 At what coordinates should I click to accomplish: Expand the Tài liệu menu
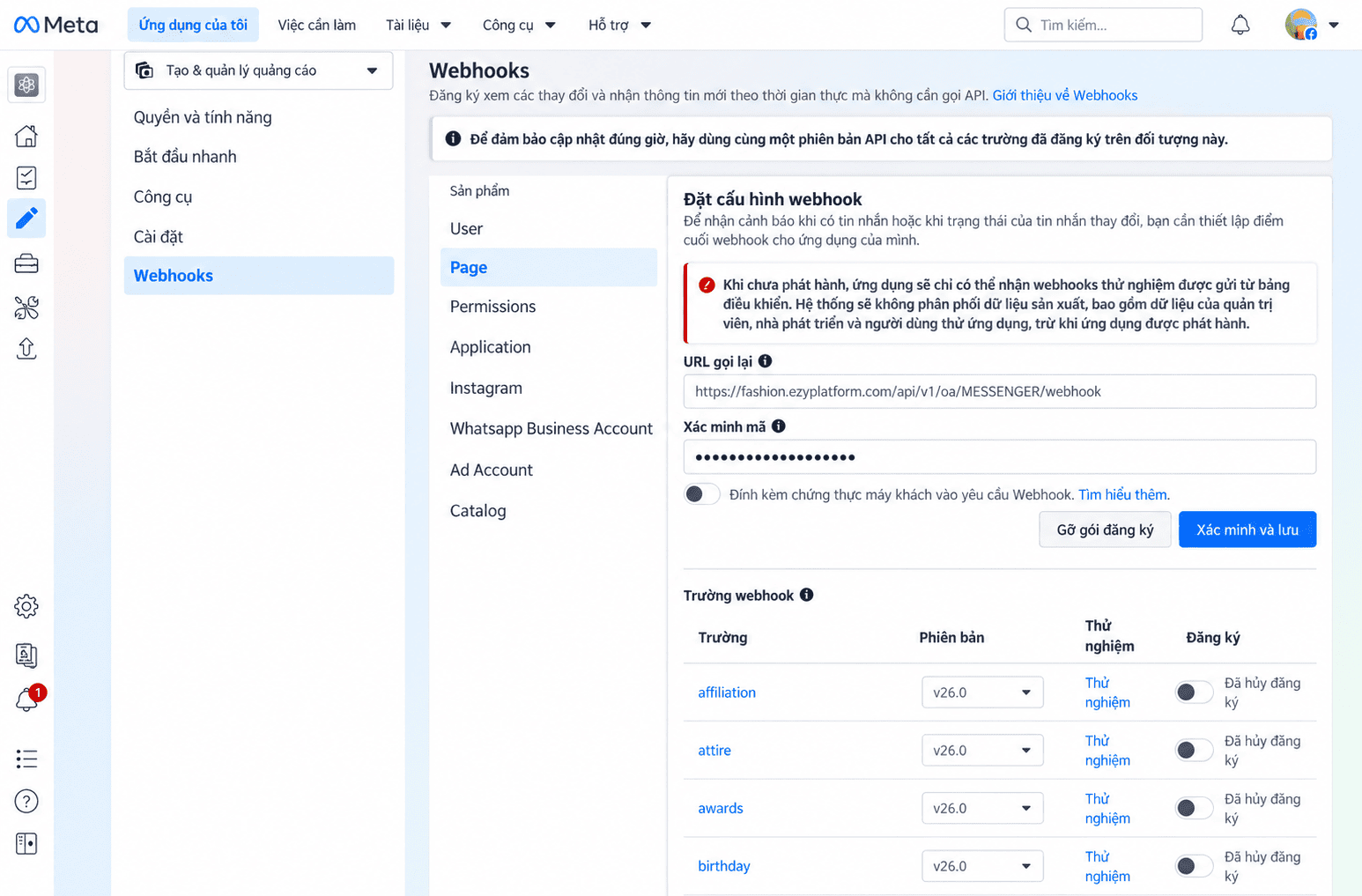418,25
